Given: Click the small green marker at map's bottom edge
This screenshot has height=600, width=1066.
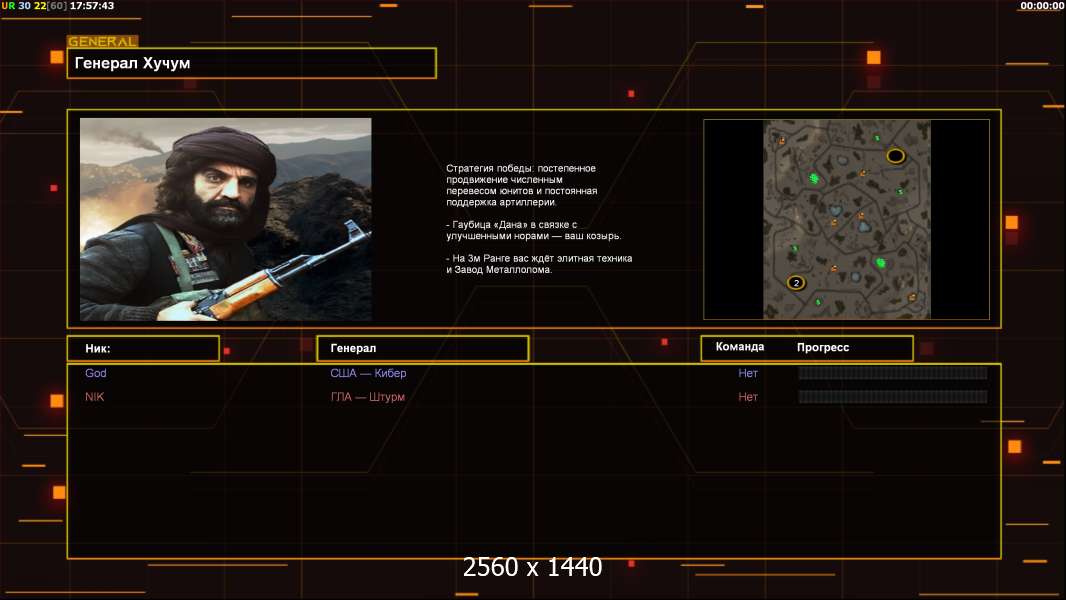Looking at the screenshot, I should (x=818, y=302).
